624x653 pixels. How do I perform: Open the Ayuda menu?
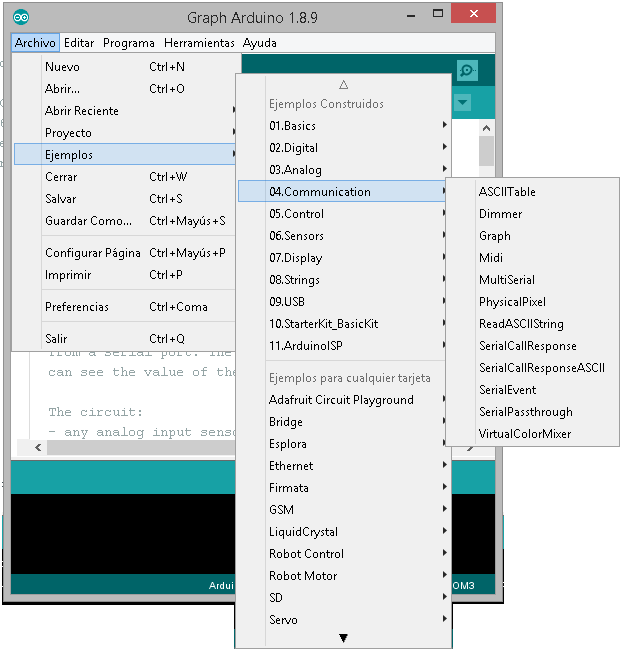(x=260, y=43)
